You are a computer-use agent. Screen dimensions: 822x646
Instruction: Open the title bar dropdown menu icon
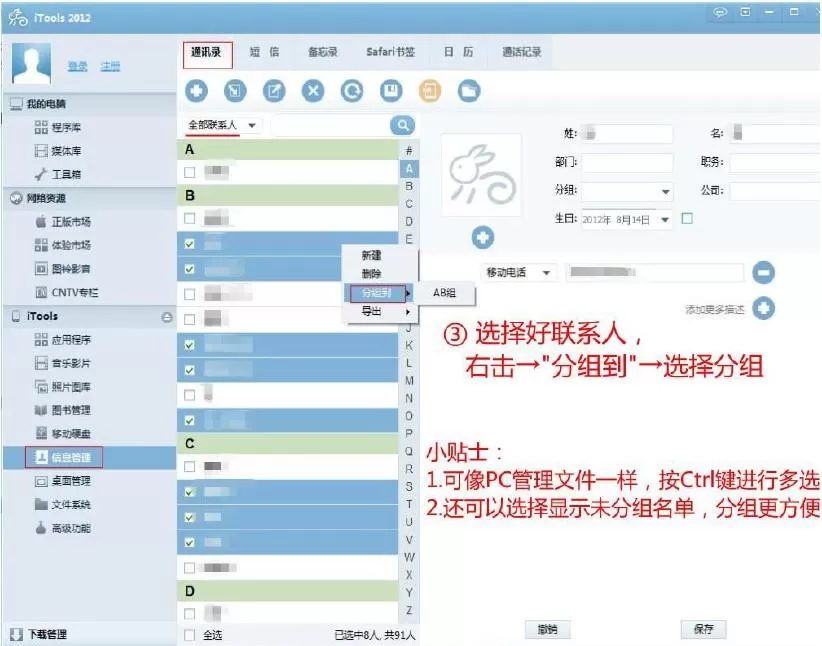point(745,12)
